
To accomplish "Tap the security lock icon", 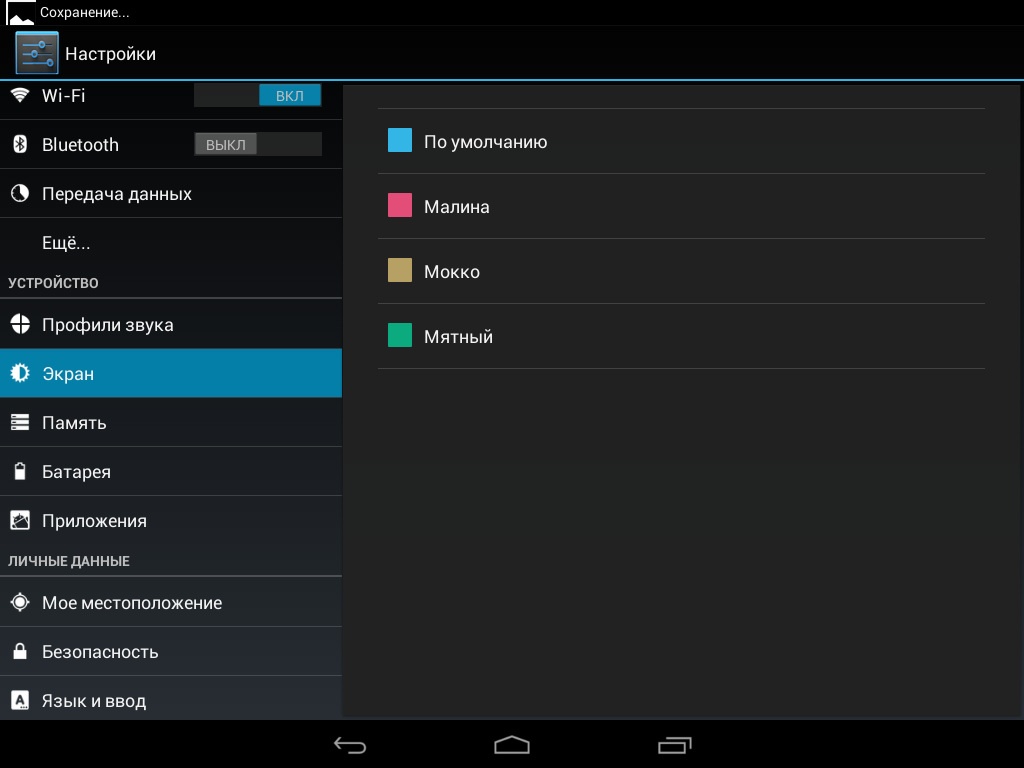I will [x=19, y=651].
